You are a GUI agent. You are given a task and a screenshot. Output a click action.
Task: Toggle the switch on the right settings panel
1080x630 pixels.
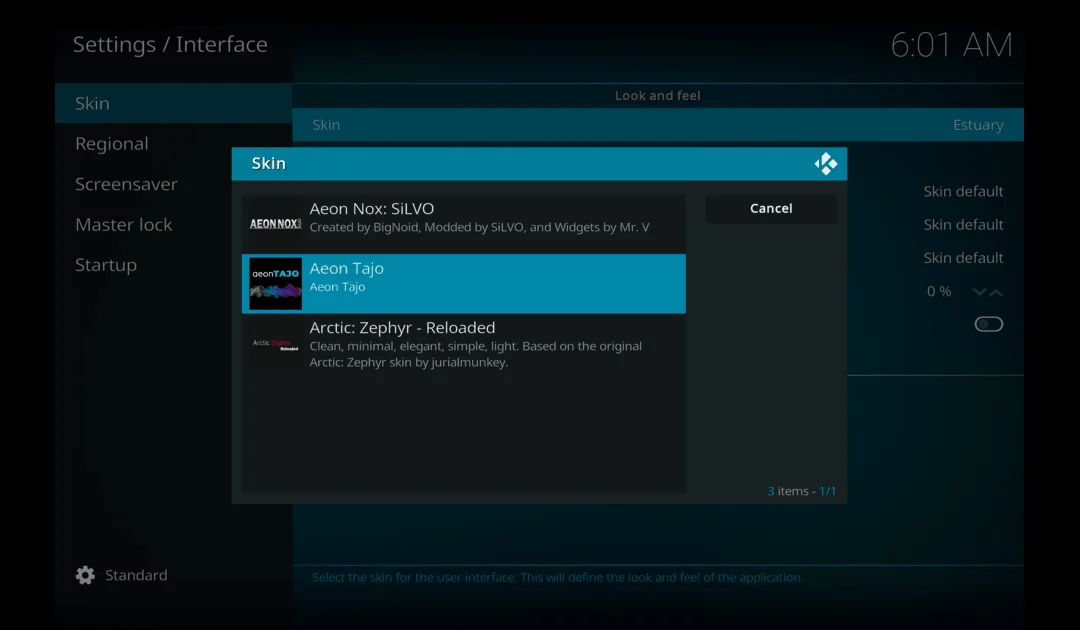pos(988,323)
